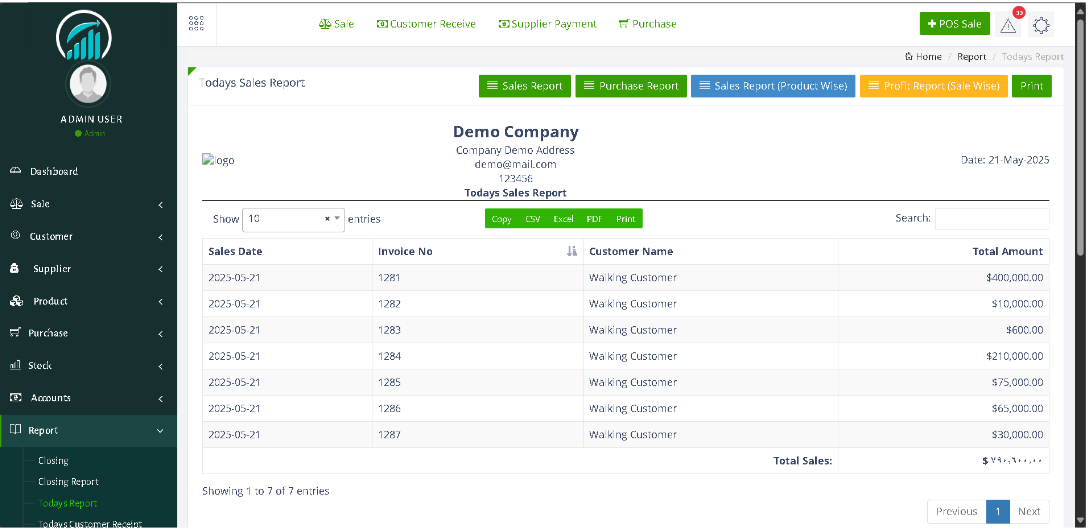This screenshot has height=530, width=1090.
Task: Collapse the Report sidebar menu chevron
Action: (161, 431)
